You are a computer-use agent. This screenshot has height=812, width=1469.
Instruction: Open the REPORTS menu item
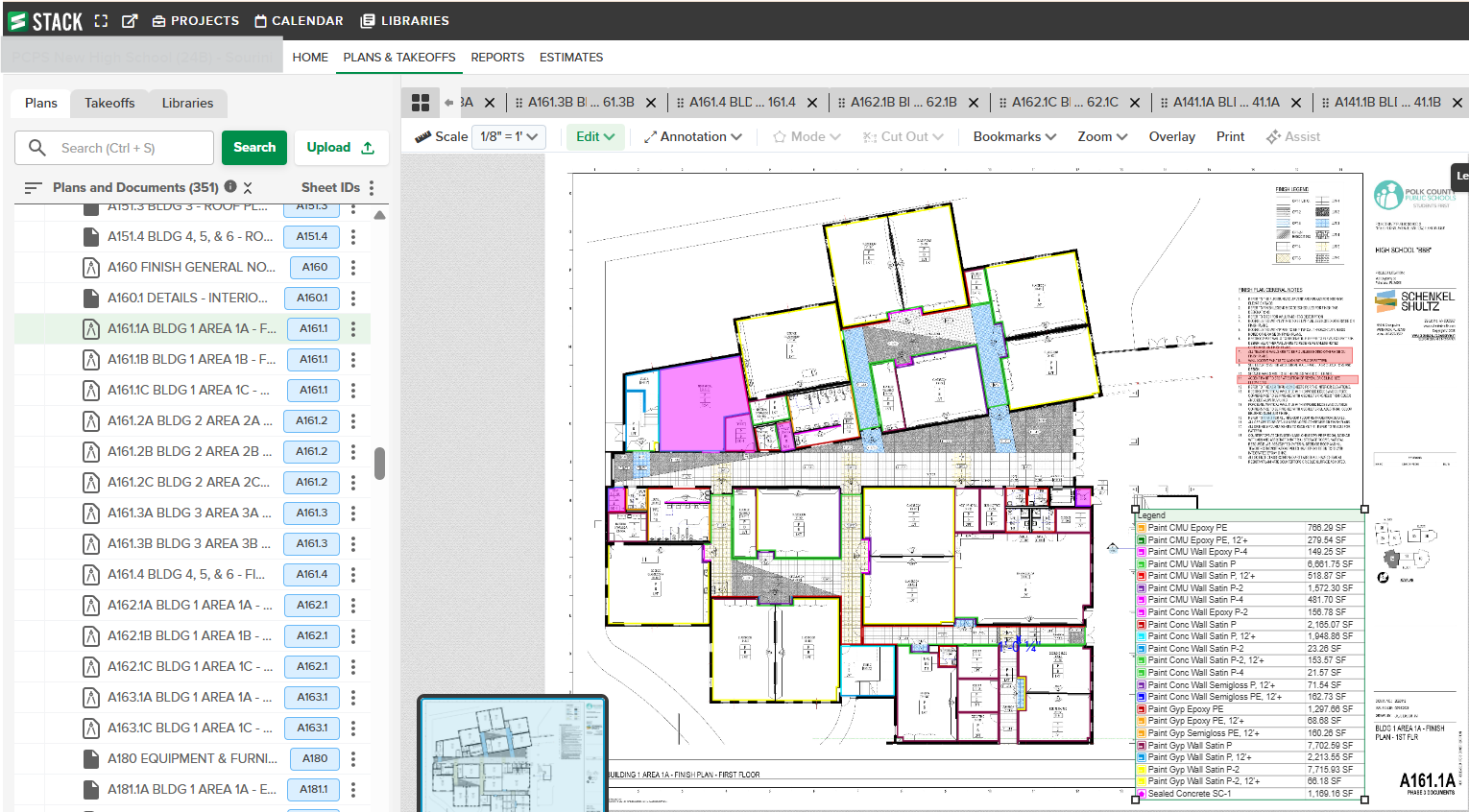coord(497,58)
